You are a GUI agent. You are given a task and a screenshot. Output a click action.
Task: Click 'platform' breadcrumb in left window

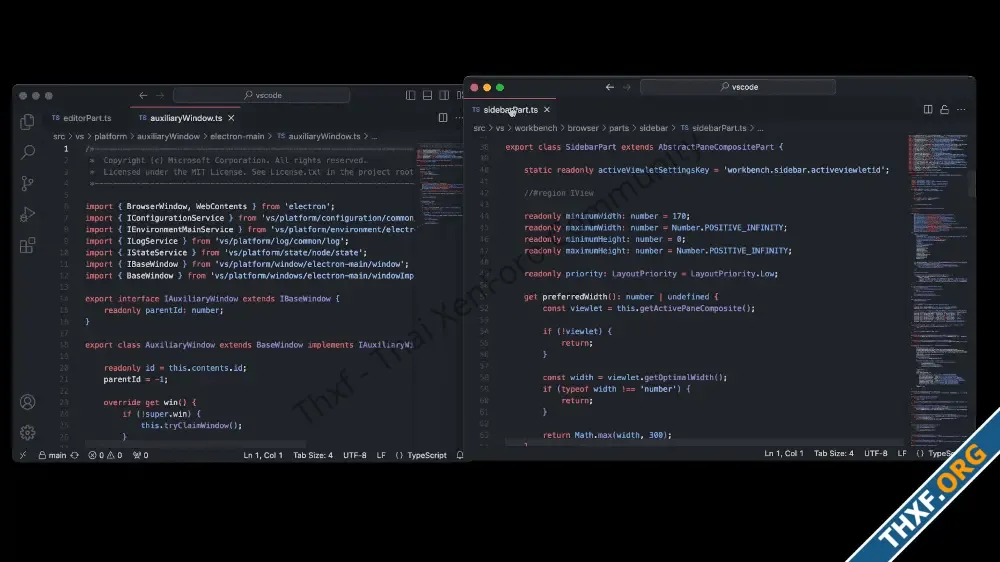(110, 136)
